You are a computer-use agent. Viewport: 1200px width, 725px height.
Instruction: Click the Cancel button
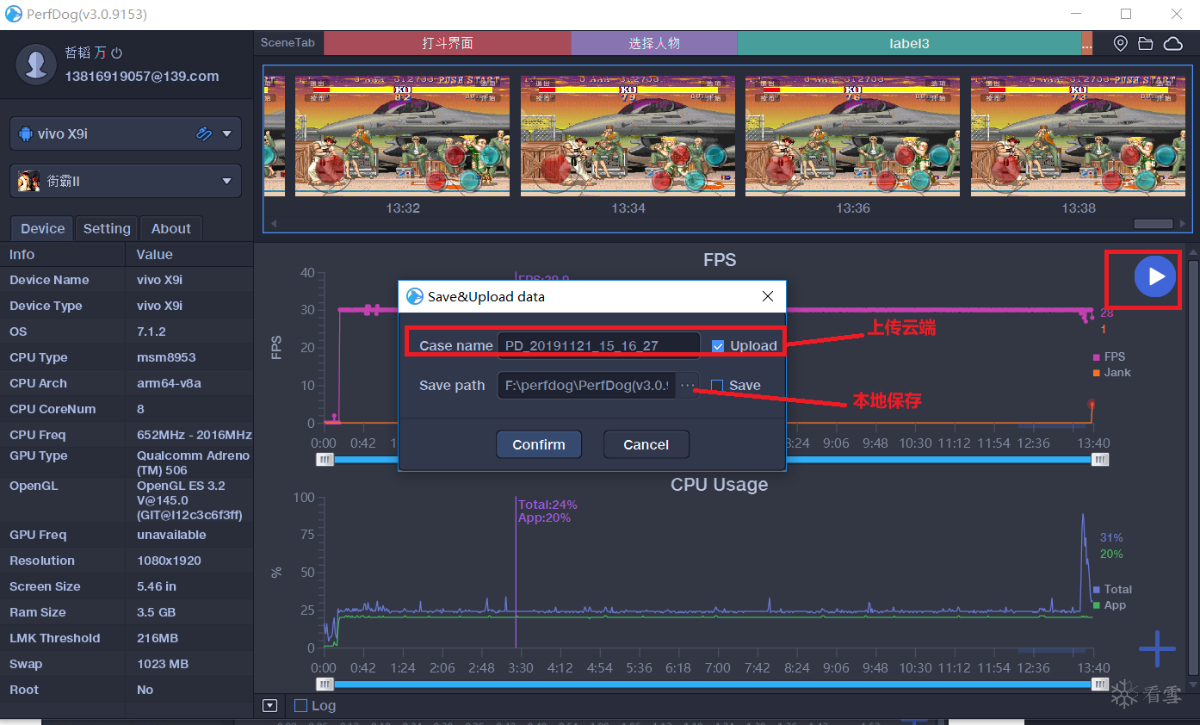[x=646, y=444]
